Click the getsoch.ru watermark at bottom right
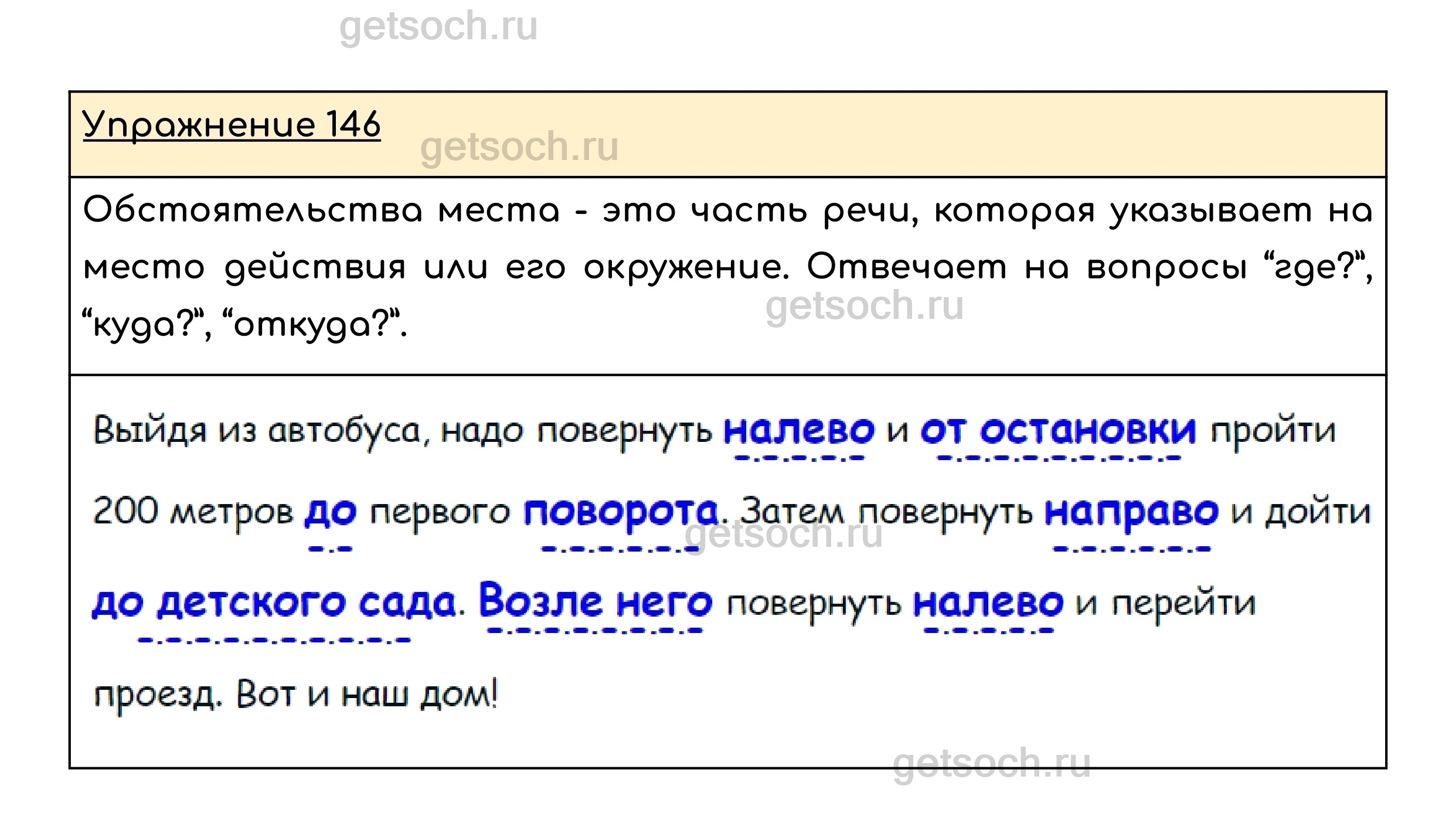The image size is (1456, 827). click(x=991, y=763)
